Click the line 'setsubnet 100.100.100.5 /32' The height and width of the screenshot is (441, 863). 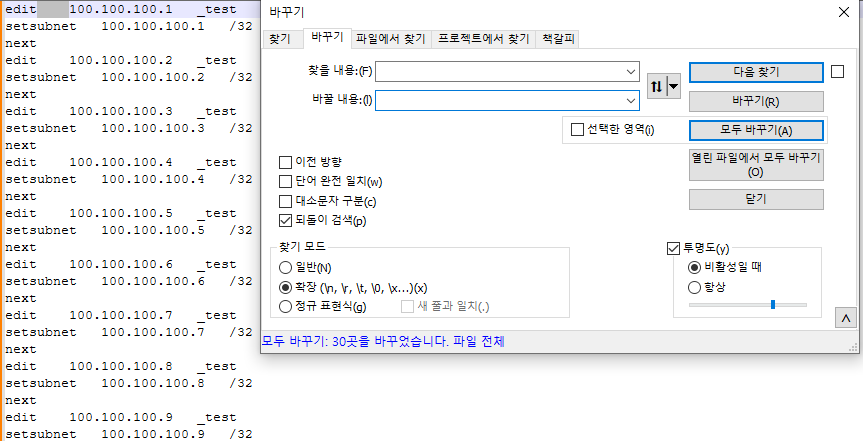(128, 230)
